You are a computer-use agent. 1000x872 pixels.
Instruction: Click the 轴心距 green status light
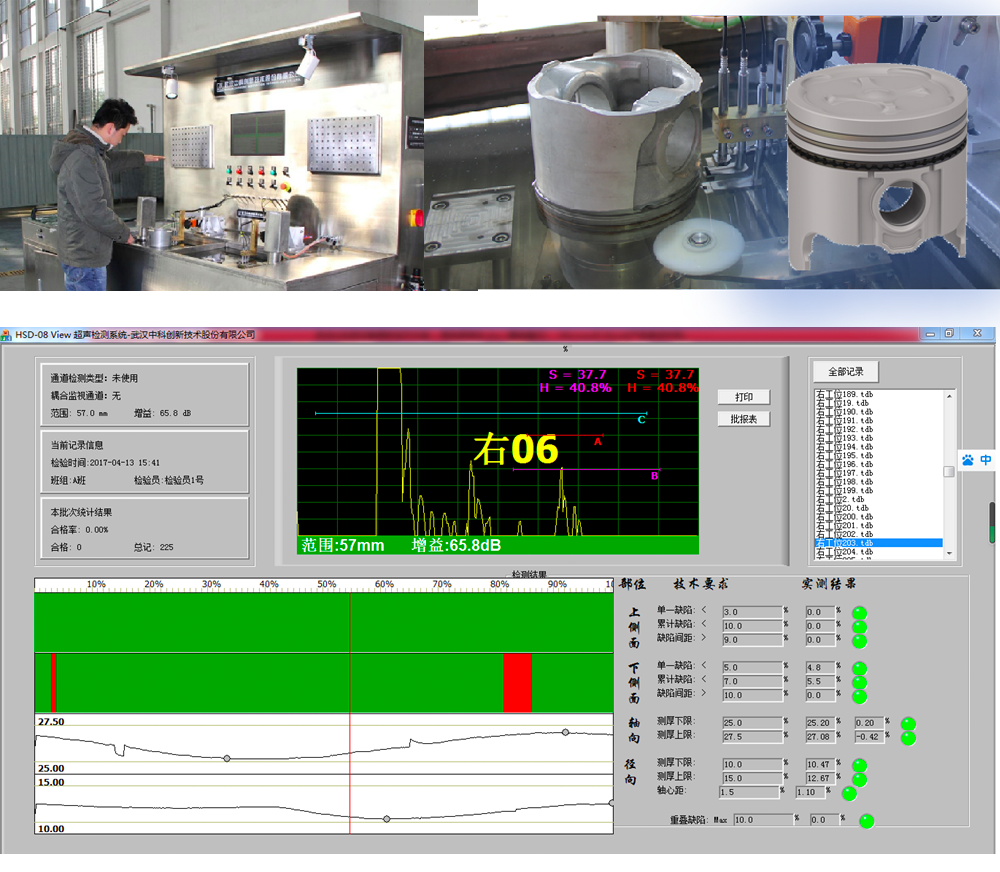pyautogui.click(x=849, y=793)
